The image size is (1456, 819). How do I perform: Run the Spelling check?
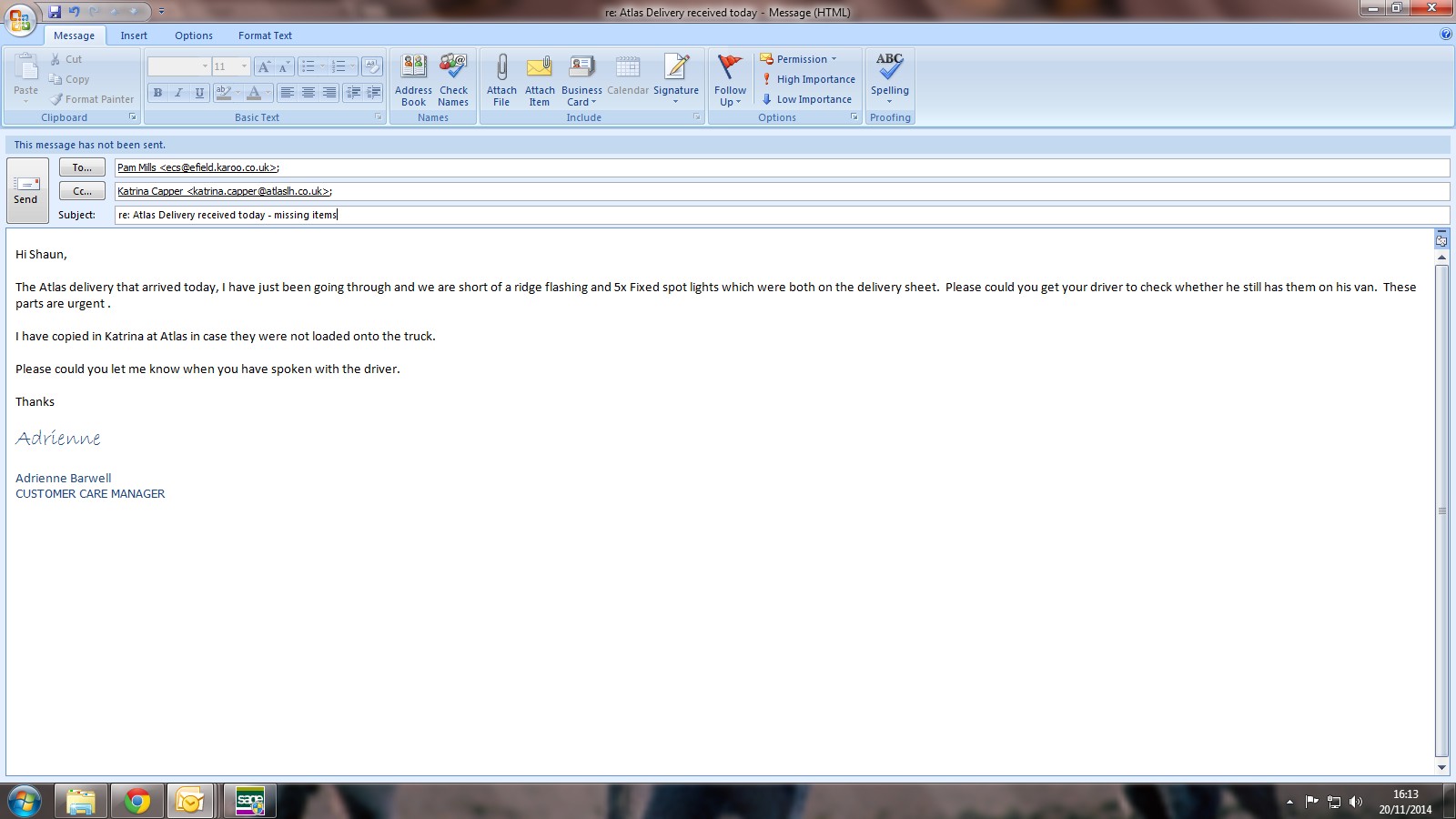point(890,80)
